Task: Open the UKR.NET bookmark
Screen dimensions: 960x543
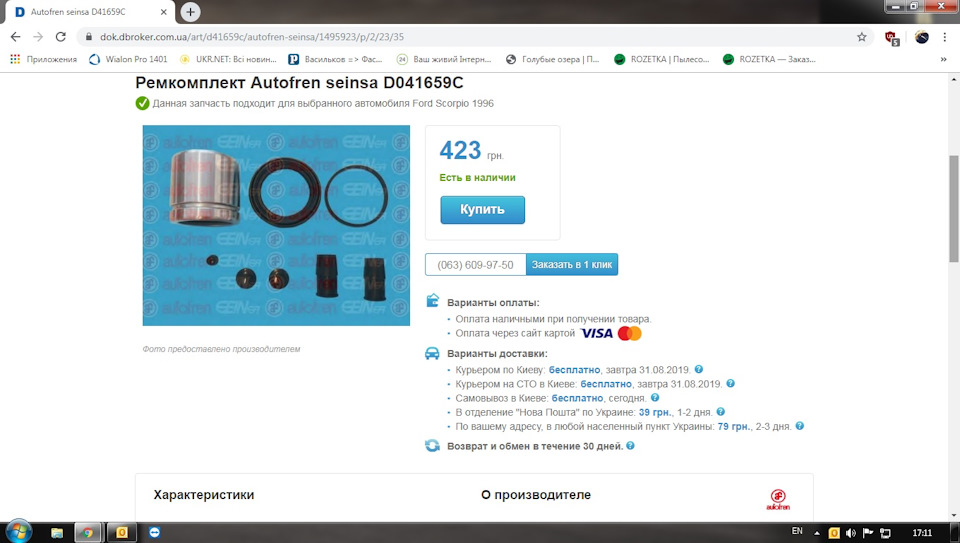Action: pyautogui.click(x=228, y=59)
